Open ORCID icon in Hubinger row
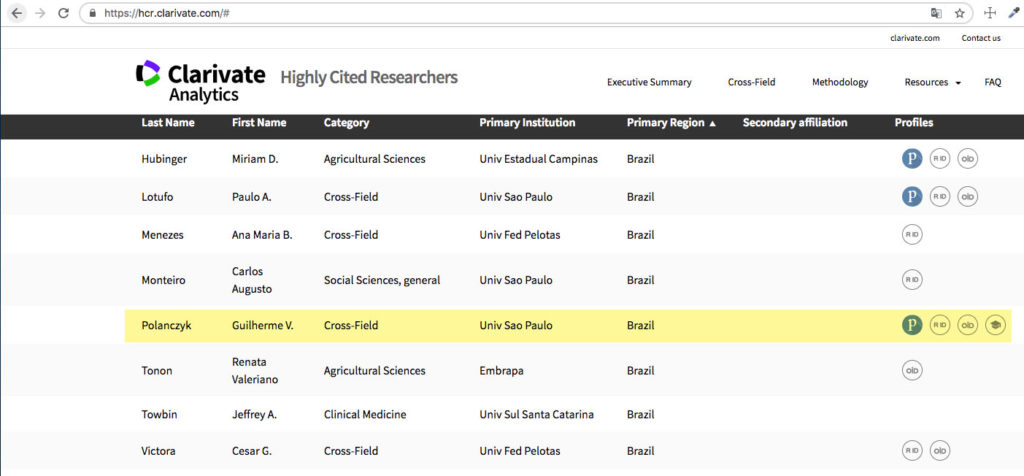1024x476 pixels. (x=968, y=159)
